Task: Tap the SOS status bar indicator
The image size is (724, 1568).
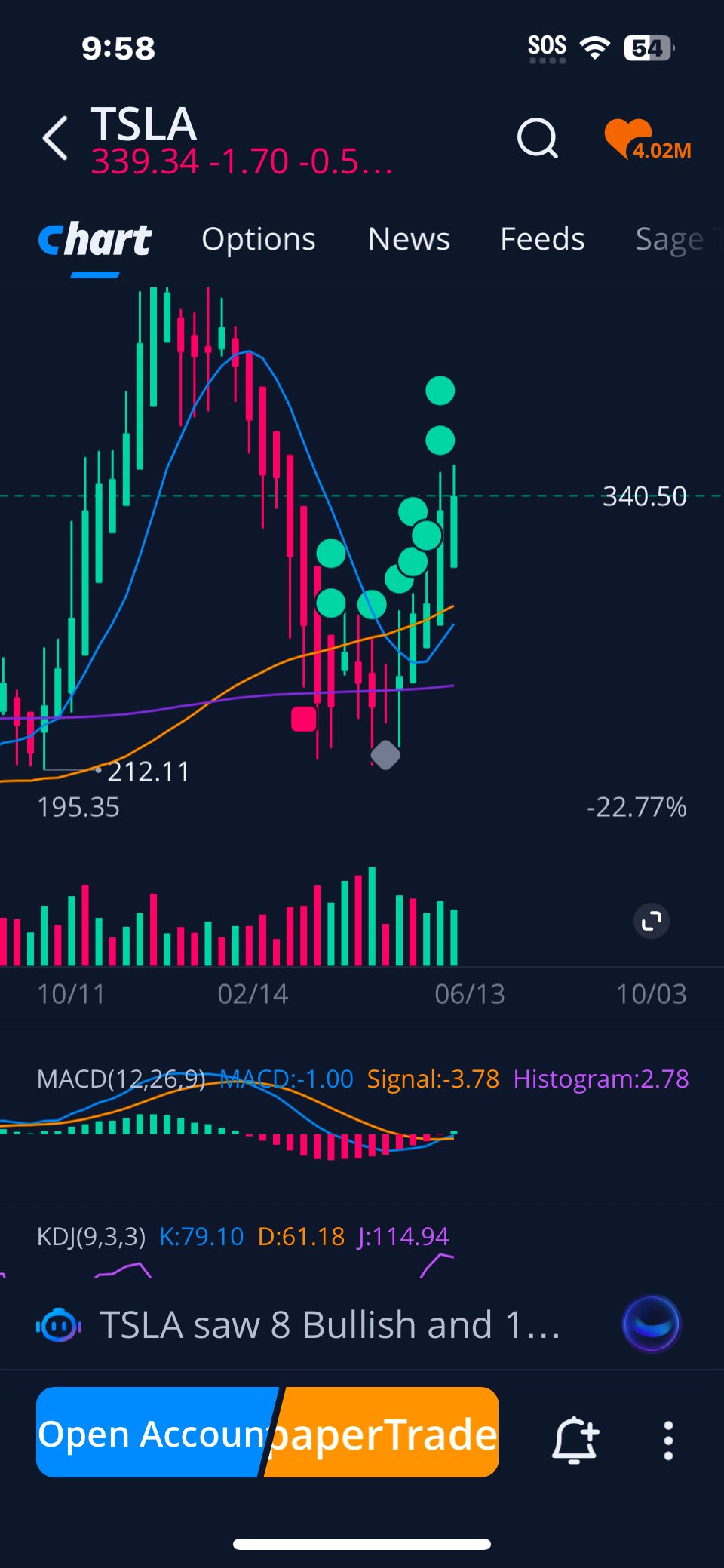Action: pyautogui.click(x=547, y=48)
